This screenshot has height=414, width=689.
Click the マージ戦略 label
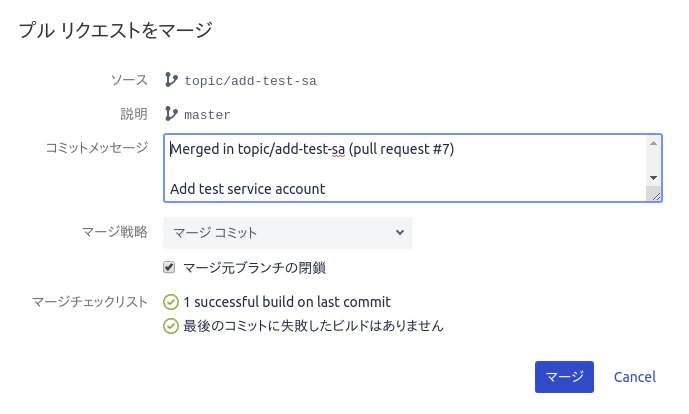(115, 232)
